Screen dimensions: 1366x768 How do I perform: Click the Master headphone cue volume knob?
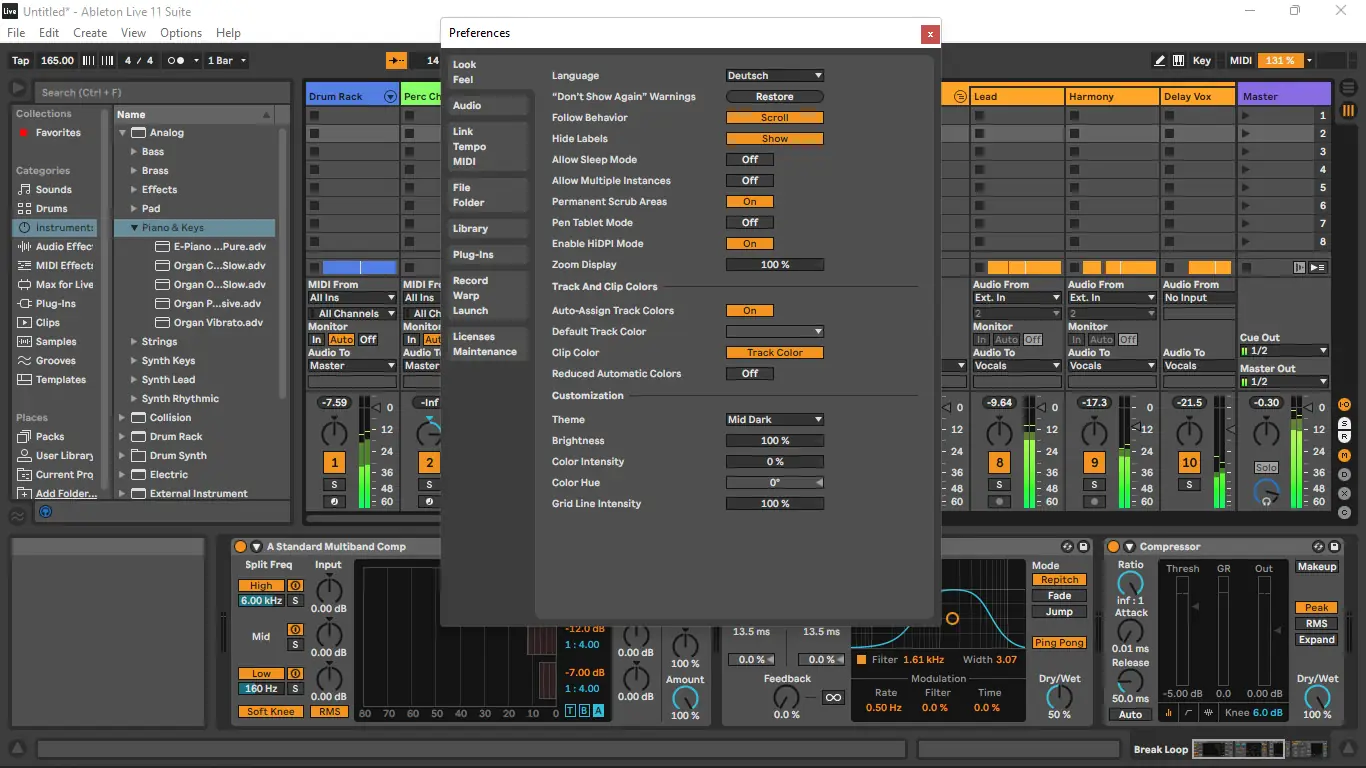click(x=1267, y=493)
